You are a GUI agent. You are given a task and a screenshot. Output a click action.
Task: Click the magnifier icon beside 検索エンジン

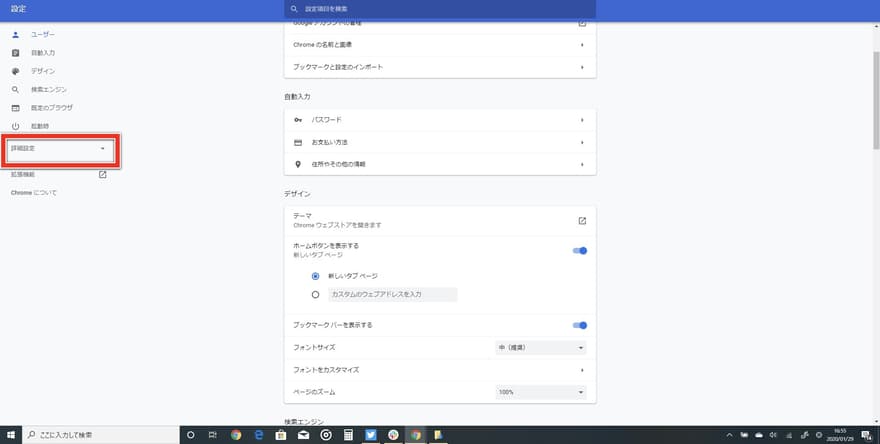(15, 89)
